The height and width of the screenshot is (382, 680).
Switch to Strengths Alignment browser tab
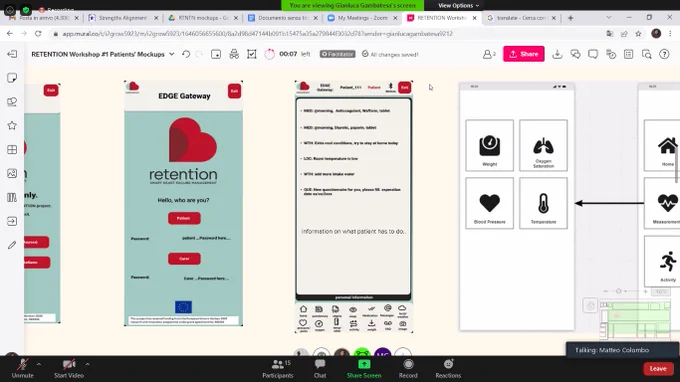click(x=123, y=18)
